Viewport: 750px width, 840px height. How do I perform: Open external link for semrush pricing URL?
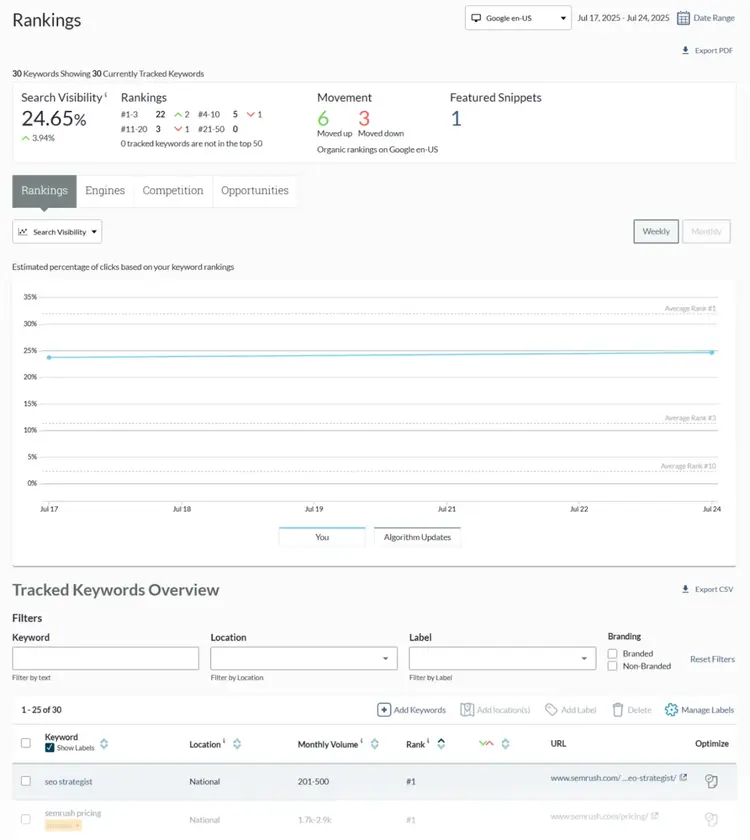pos(654,816)
